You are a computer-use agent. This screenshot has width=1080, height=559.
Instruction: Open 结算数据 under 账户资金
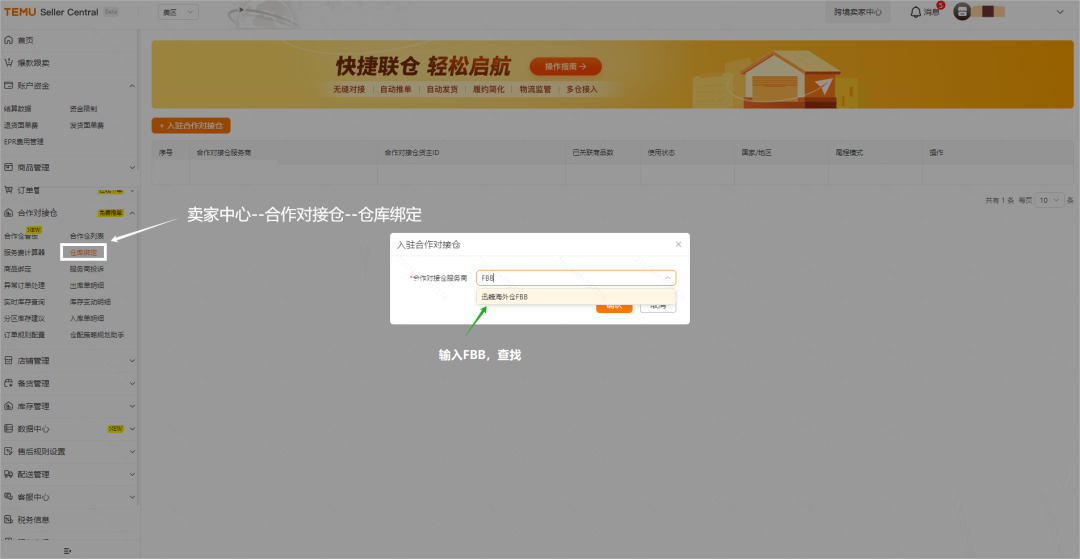click(x=17, y=109)
